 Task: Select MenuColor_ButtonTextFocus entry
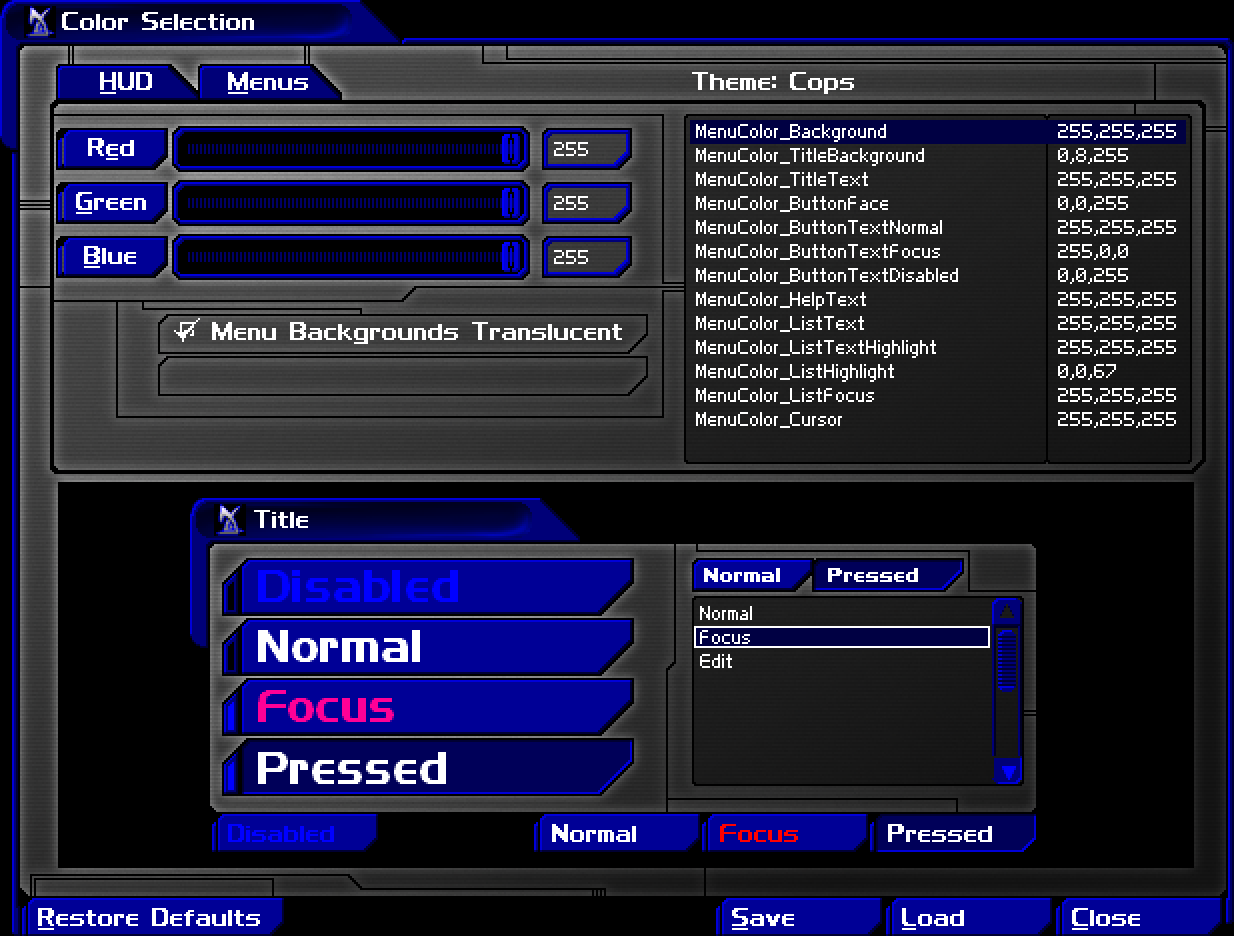[x=937, y=251]
